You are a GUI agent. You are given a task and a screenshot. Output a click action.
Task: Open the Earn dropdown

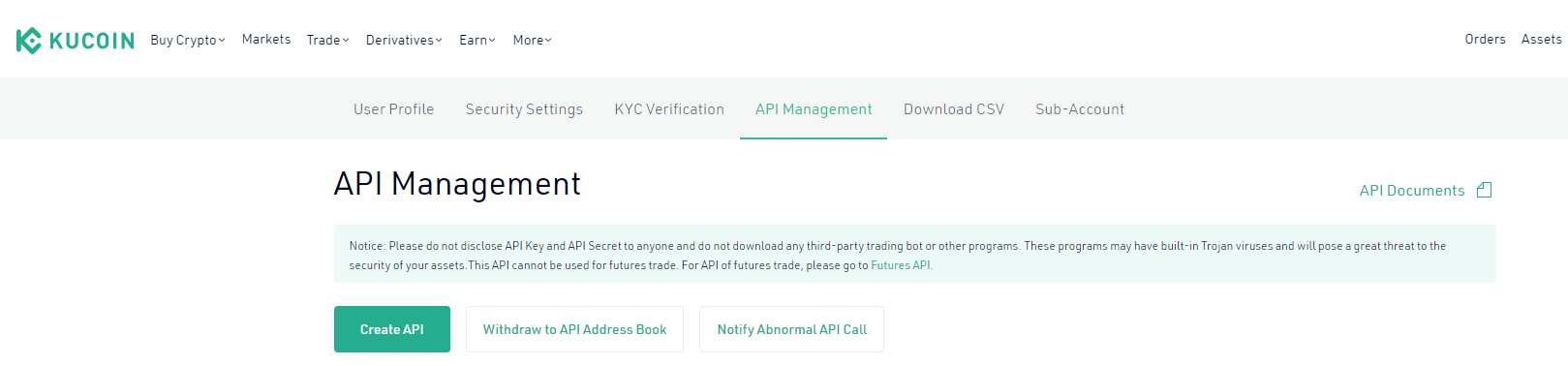coord(477,41)
